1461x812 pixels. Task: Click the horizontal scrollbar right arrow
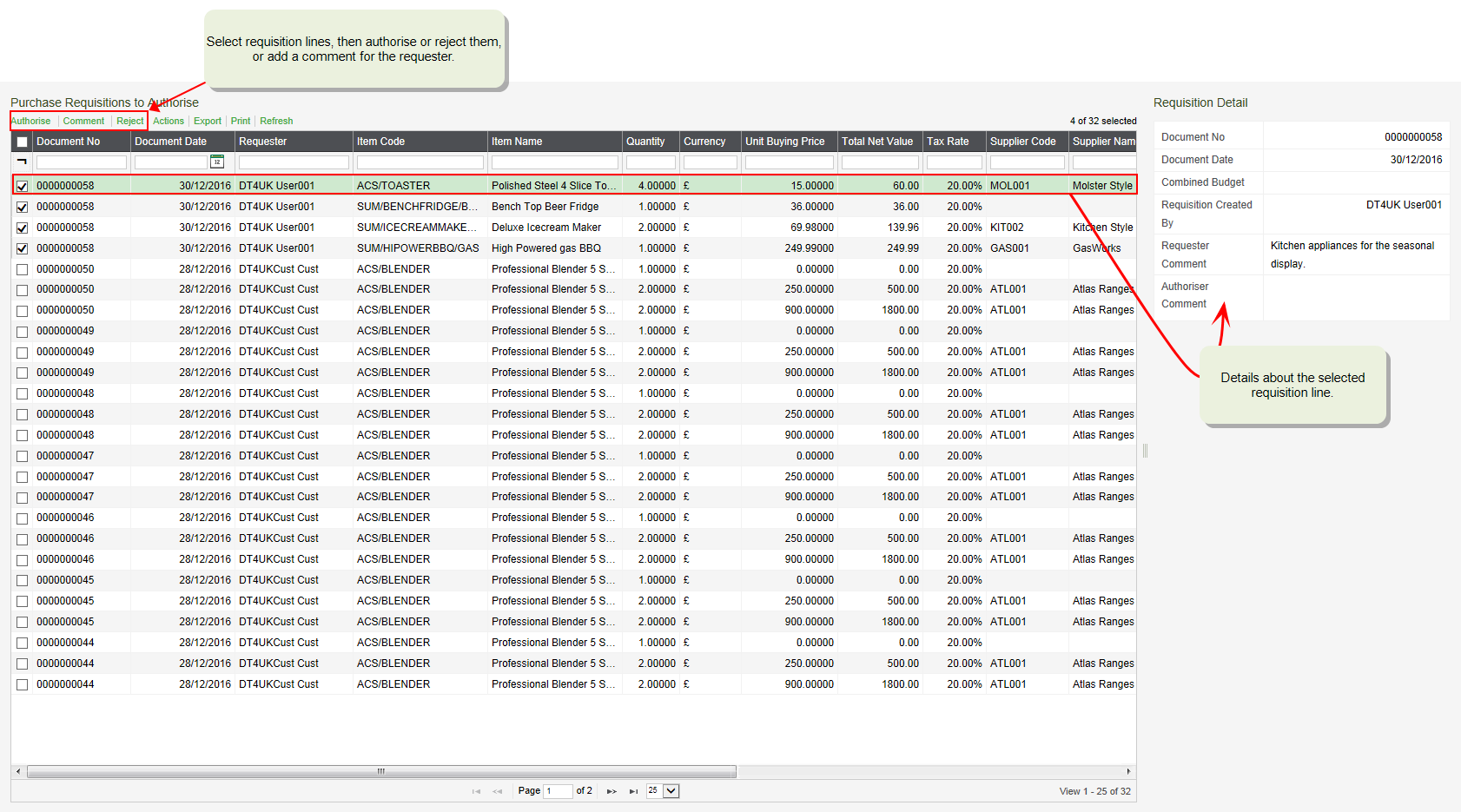tap(1128, 771)
